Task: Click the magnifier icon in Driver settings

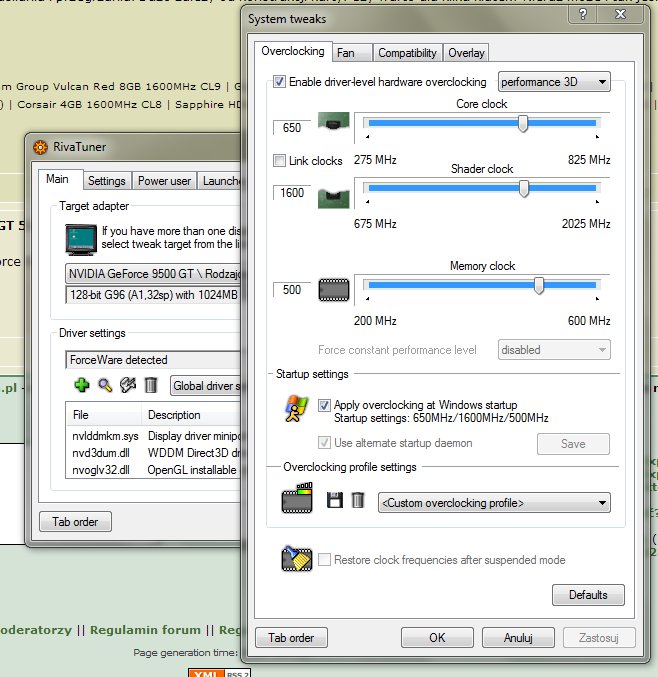Action: click(x=105, y=385)
